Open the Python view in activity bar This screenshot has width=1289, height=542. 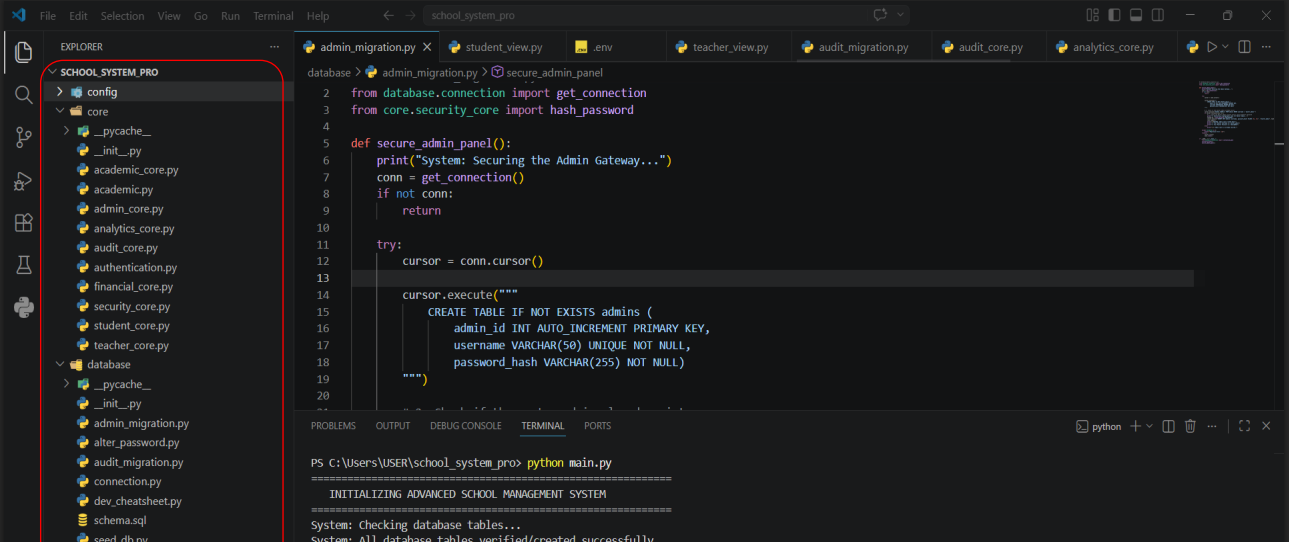[x=23, y=307]
